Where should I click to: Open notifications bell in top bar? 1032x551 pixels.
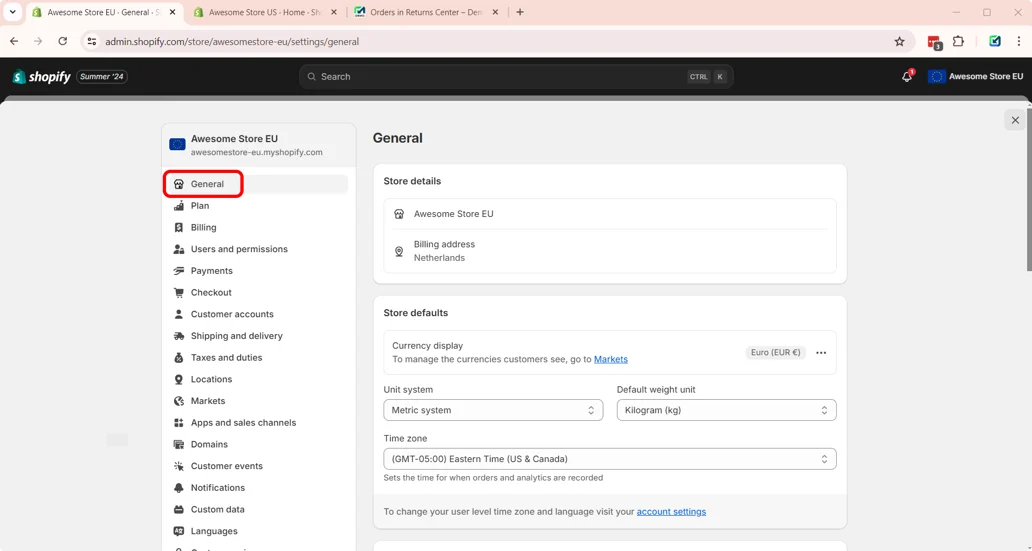click(x=907, y=76)
